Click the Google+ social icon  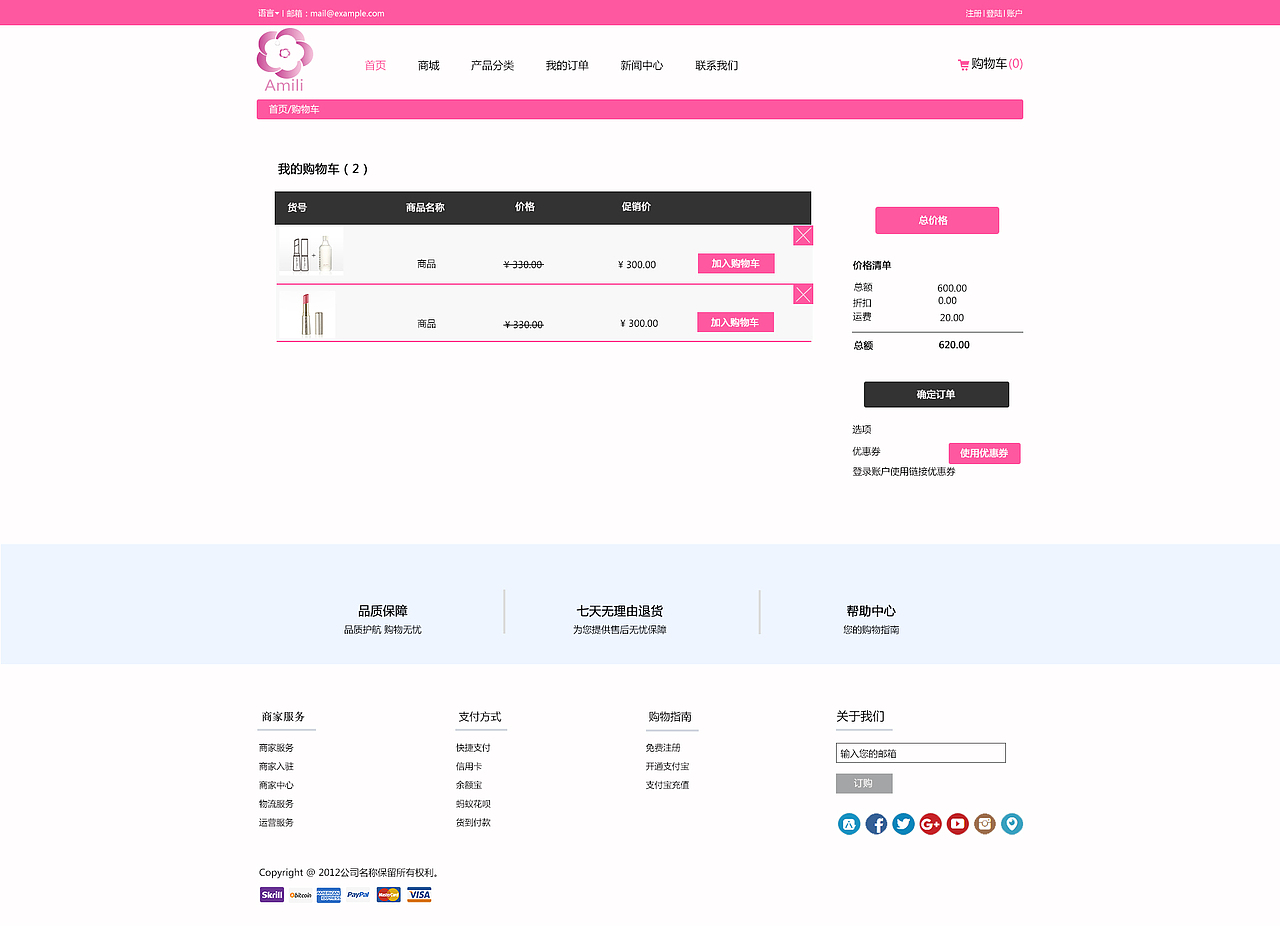tap(930, 823)
